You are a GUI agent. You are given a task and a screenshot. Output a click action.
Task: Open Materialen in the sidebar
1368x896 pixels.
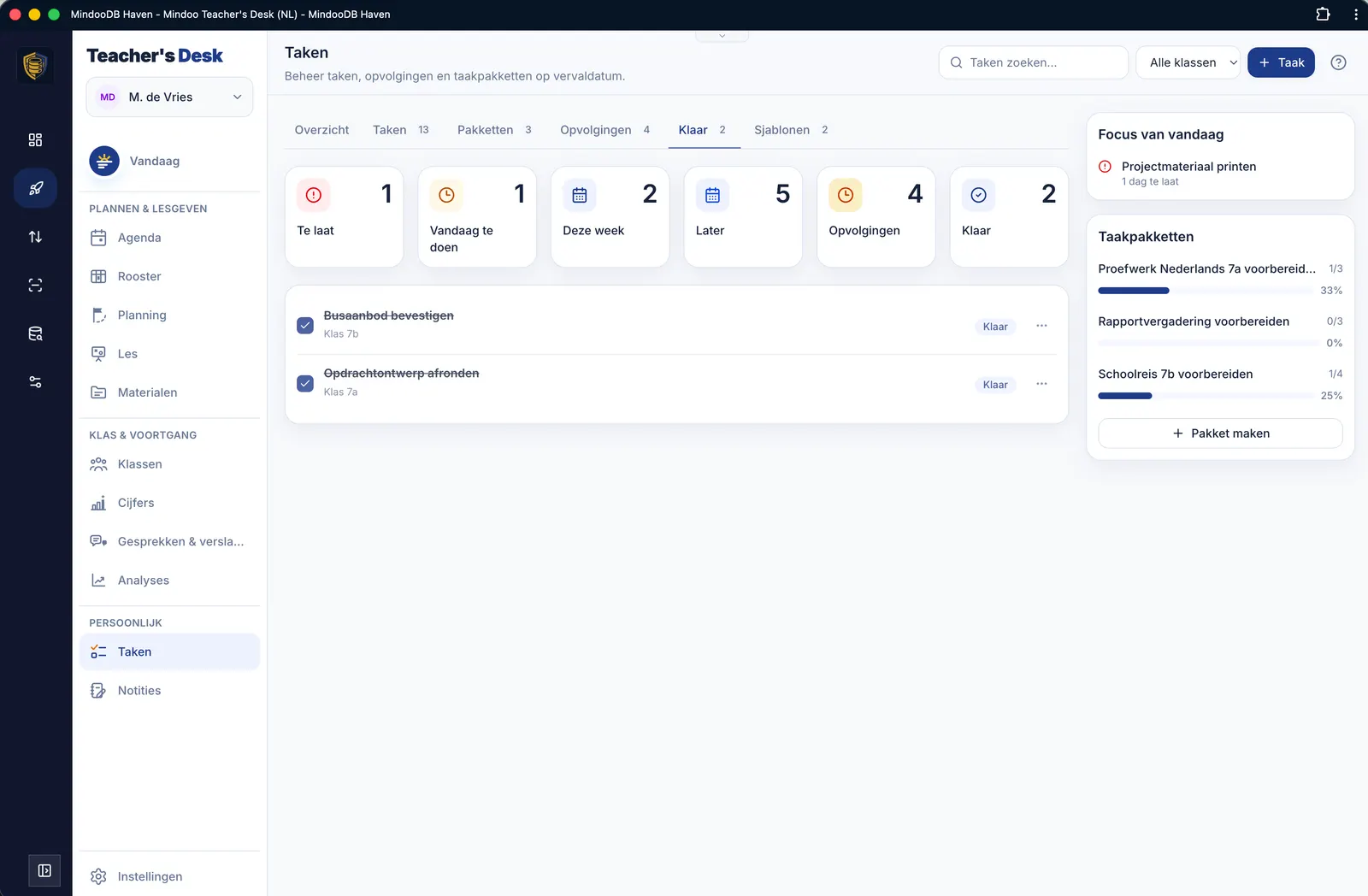[169, 392]
